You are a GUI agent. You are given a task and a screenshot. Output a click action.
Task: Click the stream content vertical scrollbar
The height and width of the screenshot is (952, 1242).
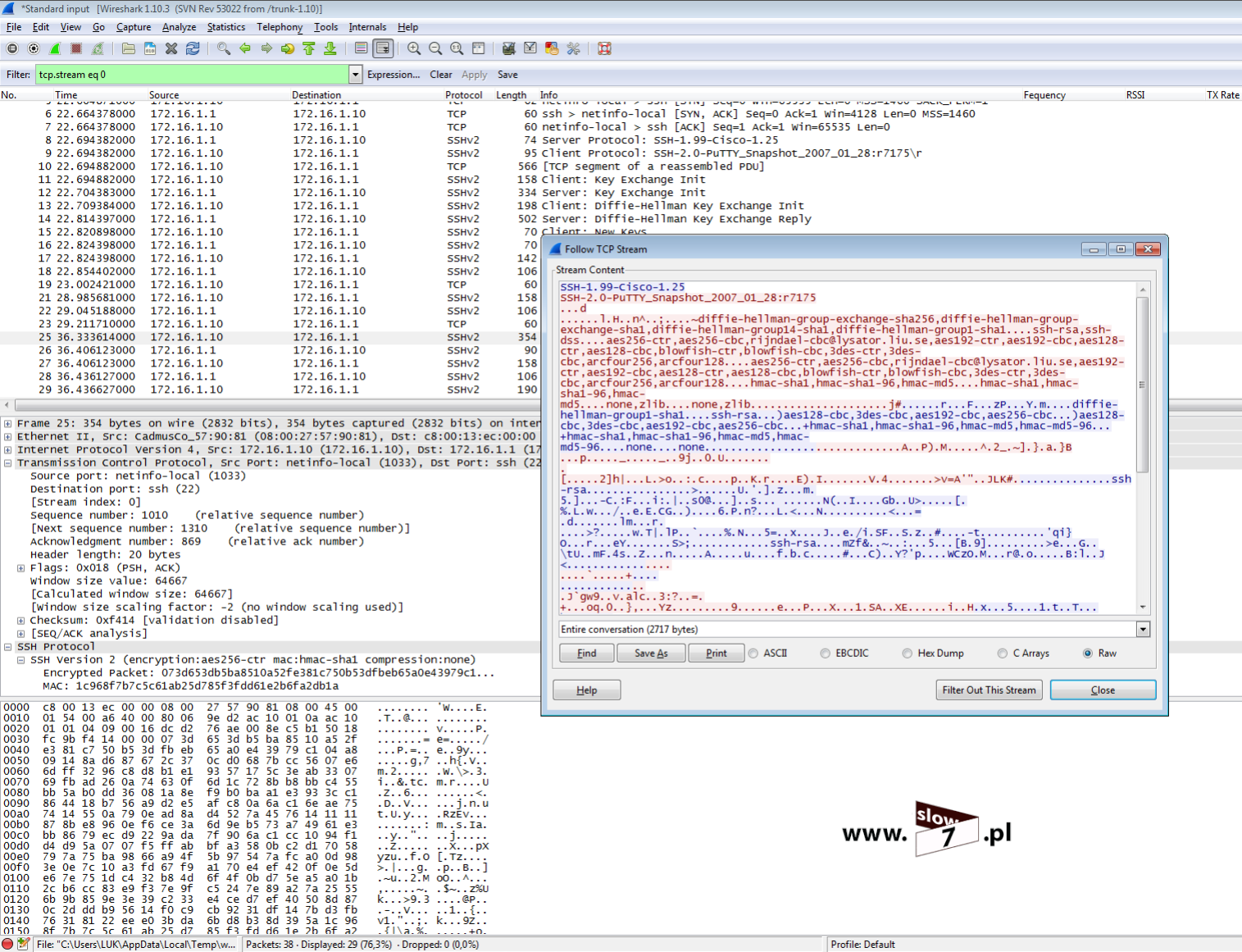click(x=1143, y=384)
